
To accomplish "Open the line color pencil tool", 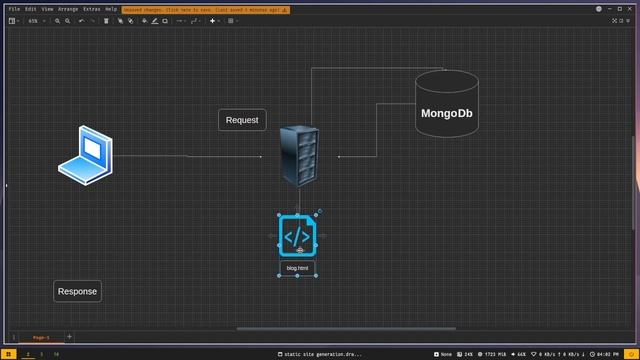I will [155, 21].
